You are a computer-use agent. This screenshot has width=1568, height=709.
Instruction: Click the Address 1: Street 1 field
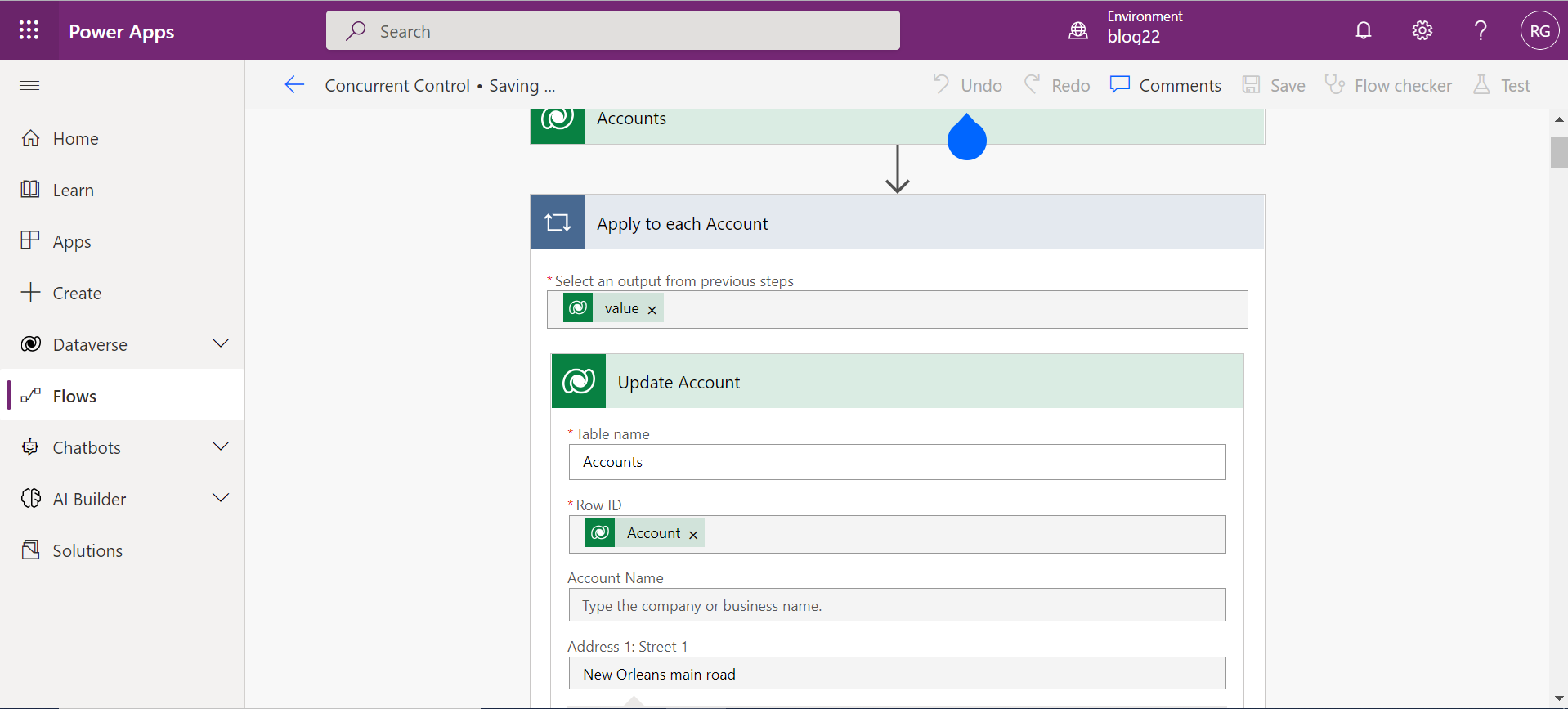pos(897,674)
